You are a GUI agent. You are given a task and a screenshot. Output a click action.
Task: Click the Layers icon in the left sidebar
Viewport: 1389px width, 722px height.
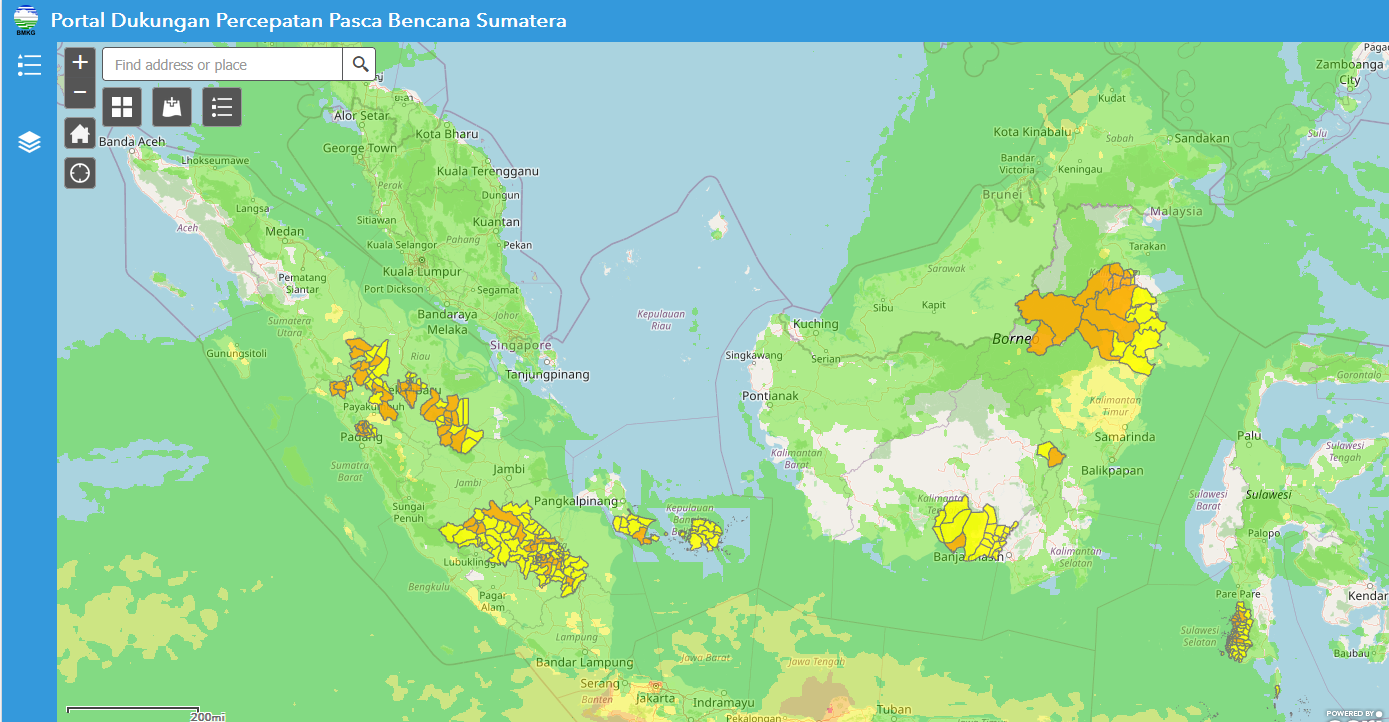coord(28,142)
